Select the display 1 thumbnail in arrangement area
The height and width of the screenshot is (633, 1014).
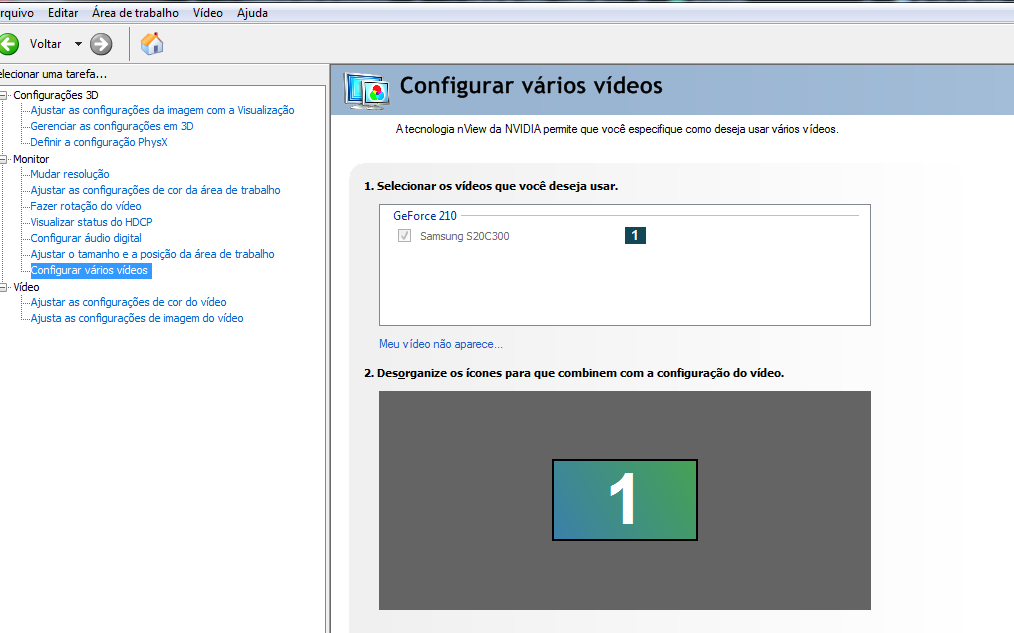pos(625,500)
